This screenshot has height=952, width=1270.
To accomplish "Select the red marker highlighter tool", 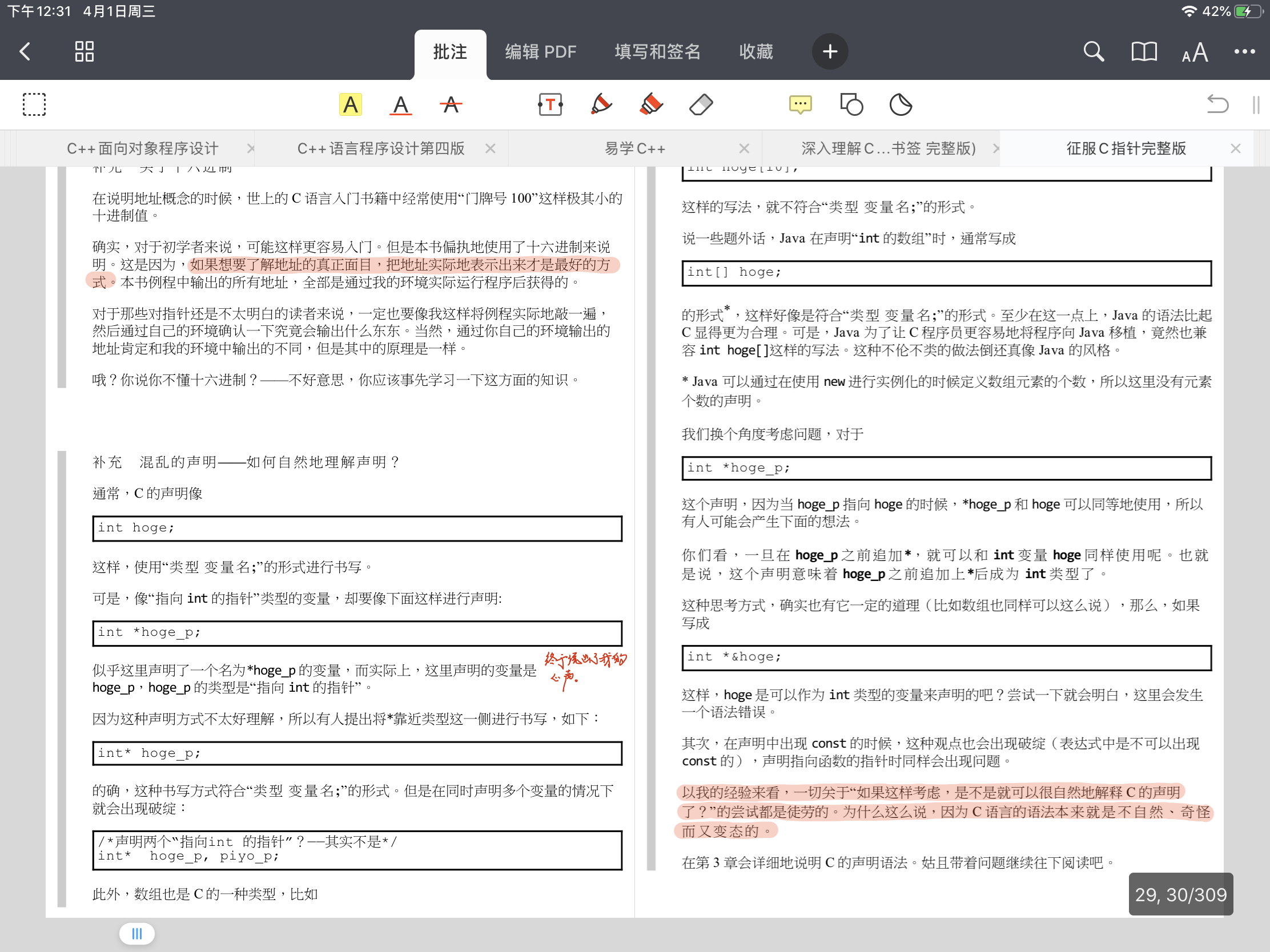I will pyautogui.click(x=650, y=105).
